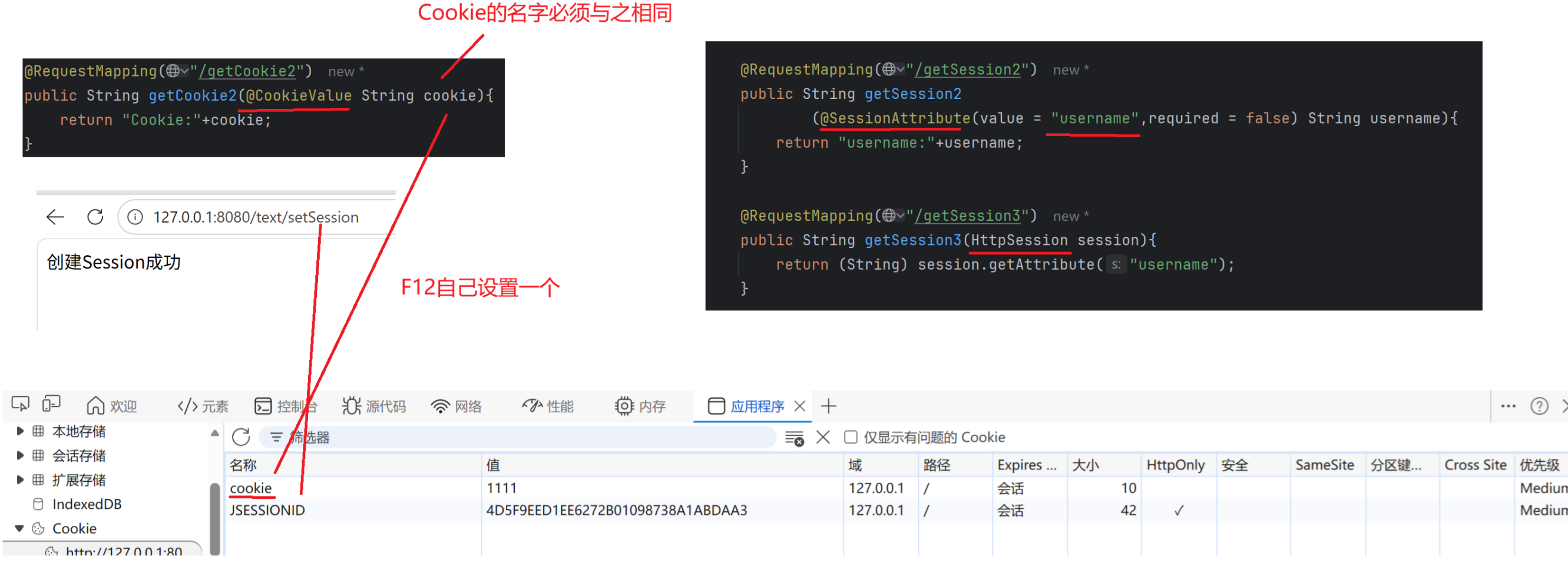Open the 欢迎 welcome tab
The width and height of the screenshot is (1568, 576).
pyautogui.click(x=112, y=406)
